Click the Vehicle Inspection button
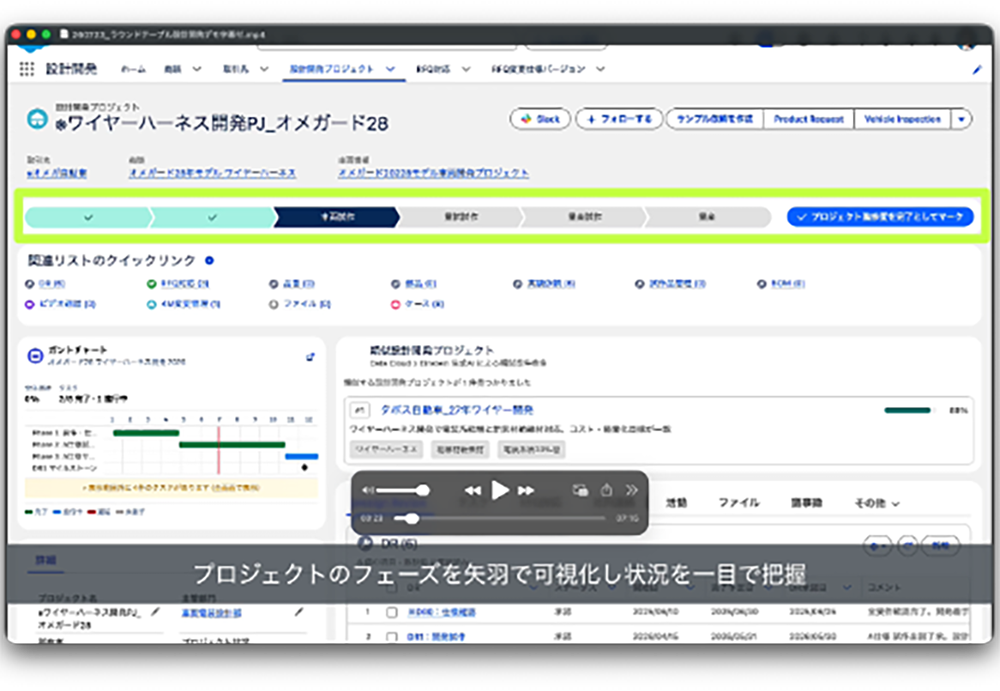1000x691 pixels. click(x=902, y=119)
